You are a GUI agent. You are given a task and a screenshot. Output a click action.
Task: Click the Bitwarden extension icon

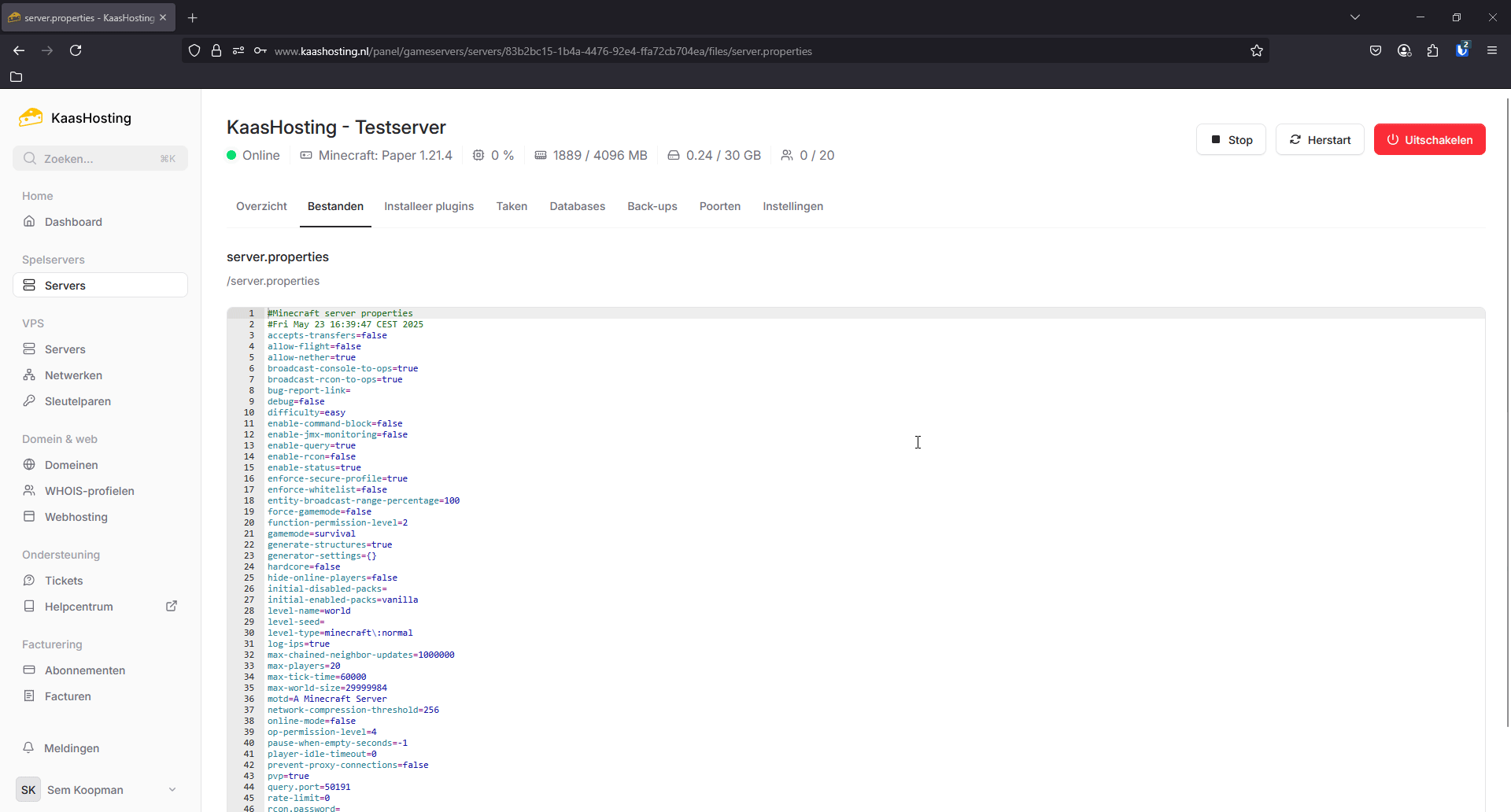(x=1462, y=50)
